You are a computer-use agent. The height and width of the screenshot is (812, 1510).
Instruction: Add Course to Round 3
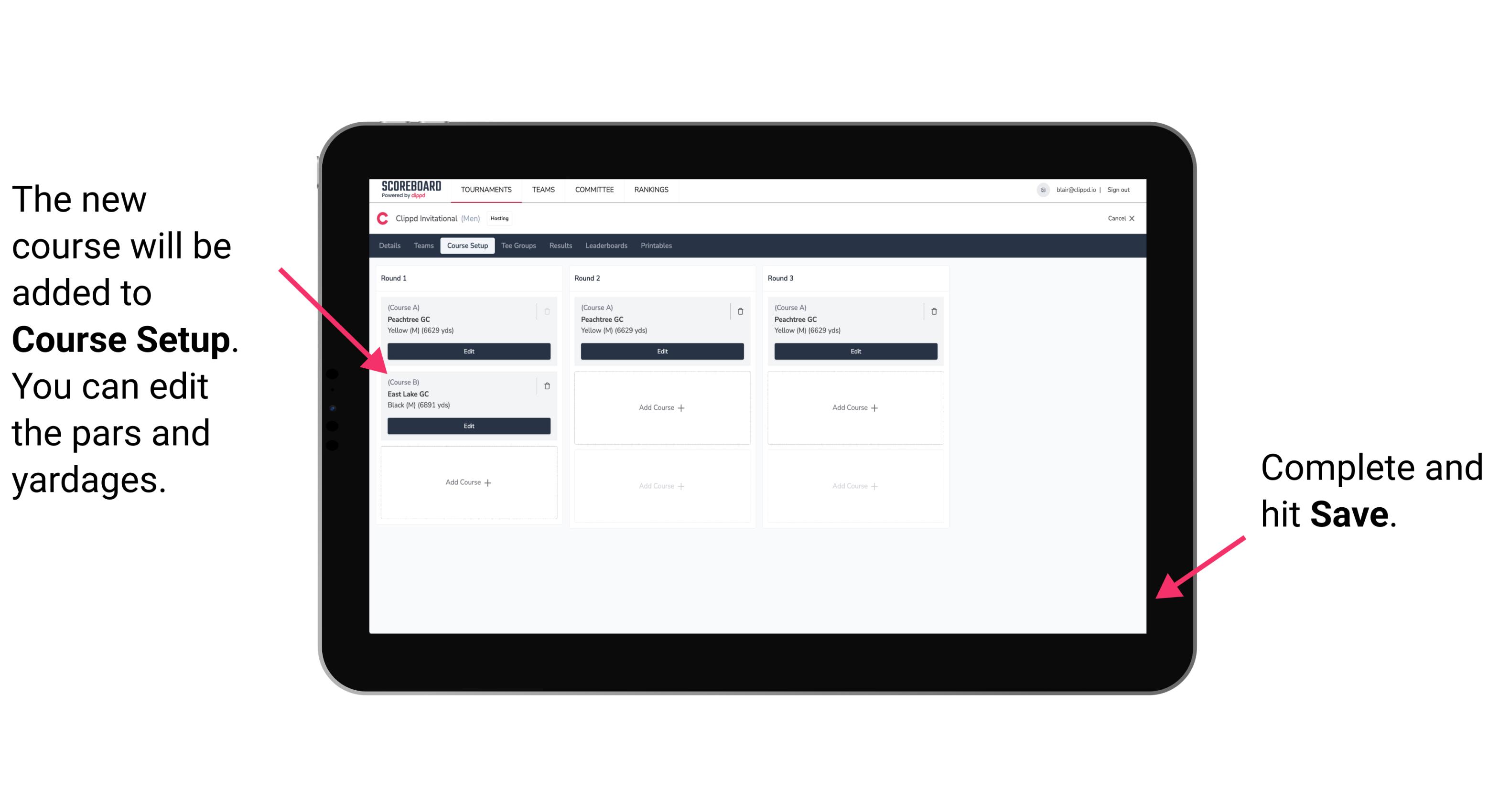pyautogui.click(x=854, y=407)
